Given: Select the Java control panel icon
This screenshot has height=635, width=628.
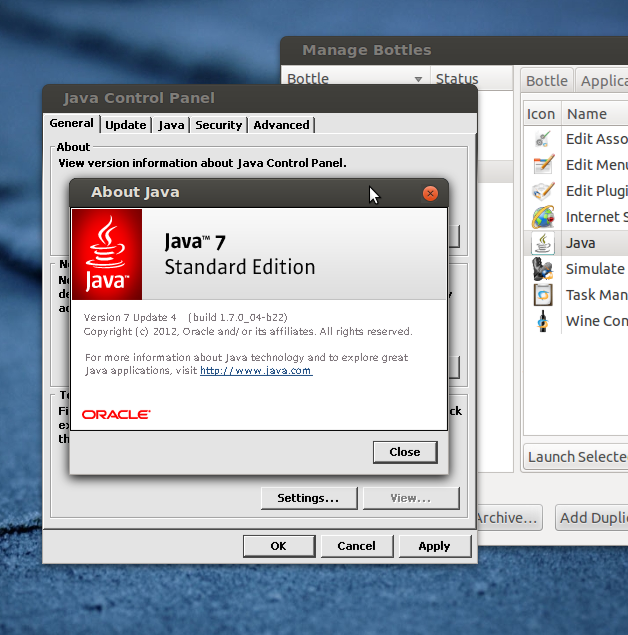Looking at the screenshot, I should [542, 243].
